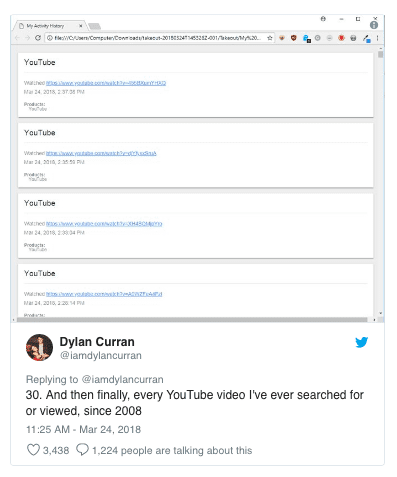This screenshot has height=477, width=397.
Task: Open the third watched YouTube link
Action: 104,224
